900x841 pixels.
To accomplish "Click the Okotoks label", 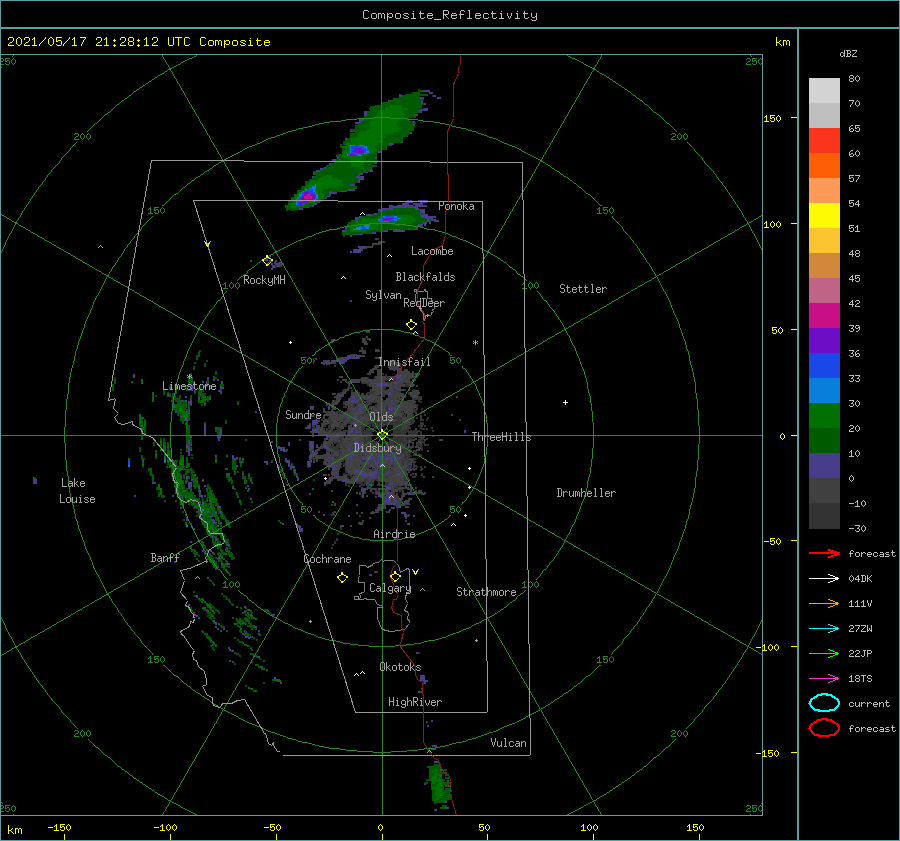I will 400,667.
